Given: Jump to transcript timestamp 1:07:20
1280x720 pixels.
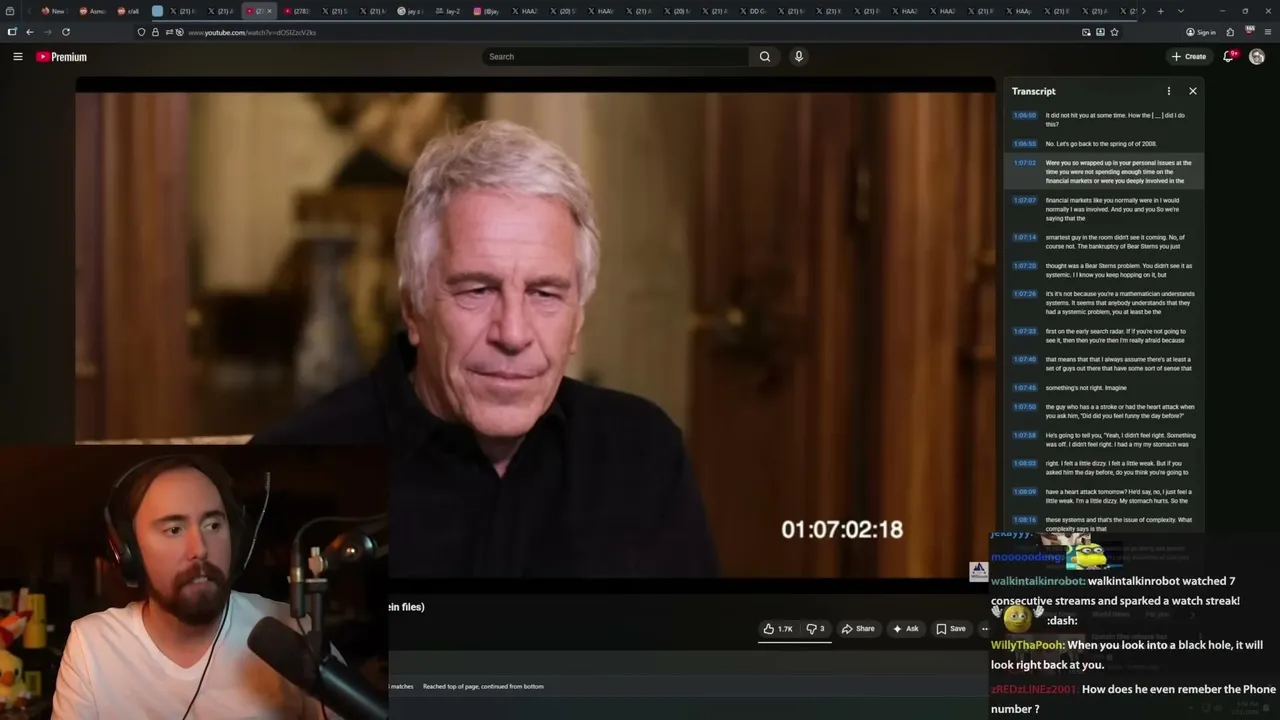Looking at the screenshot, I should point(1025,266).
